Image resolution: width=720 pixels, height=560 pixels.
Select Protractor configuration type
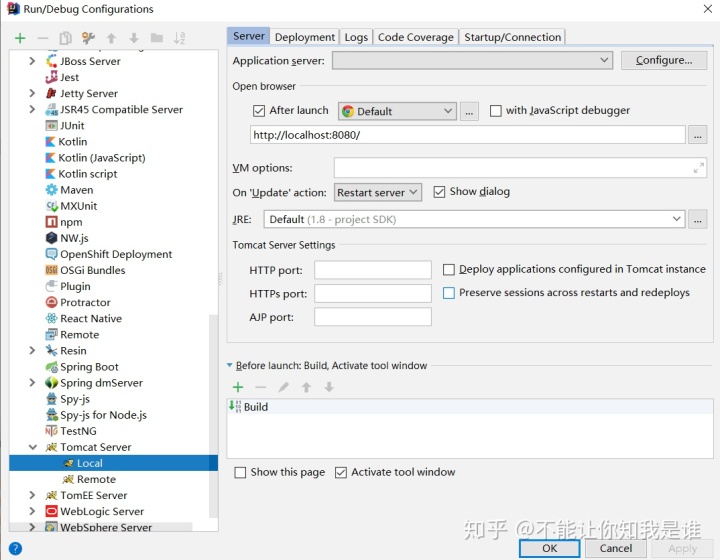coord(85,302)
